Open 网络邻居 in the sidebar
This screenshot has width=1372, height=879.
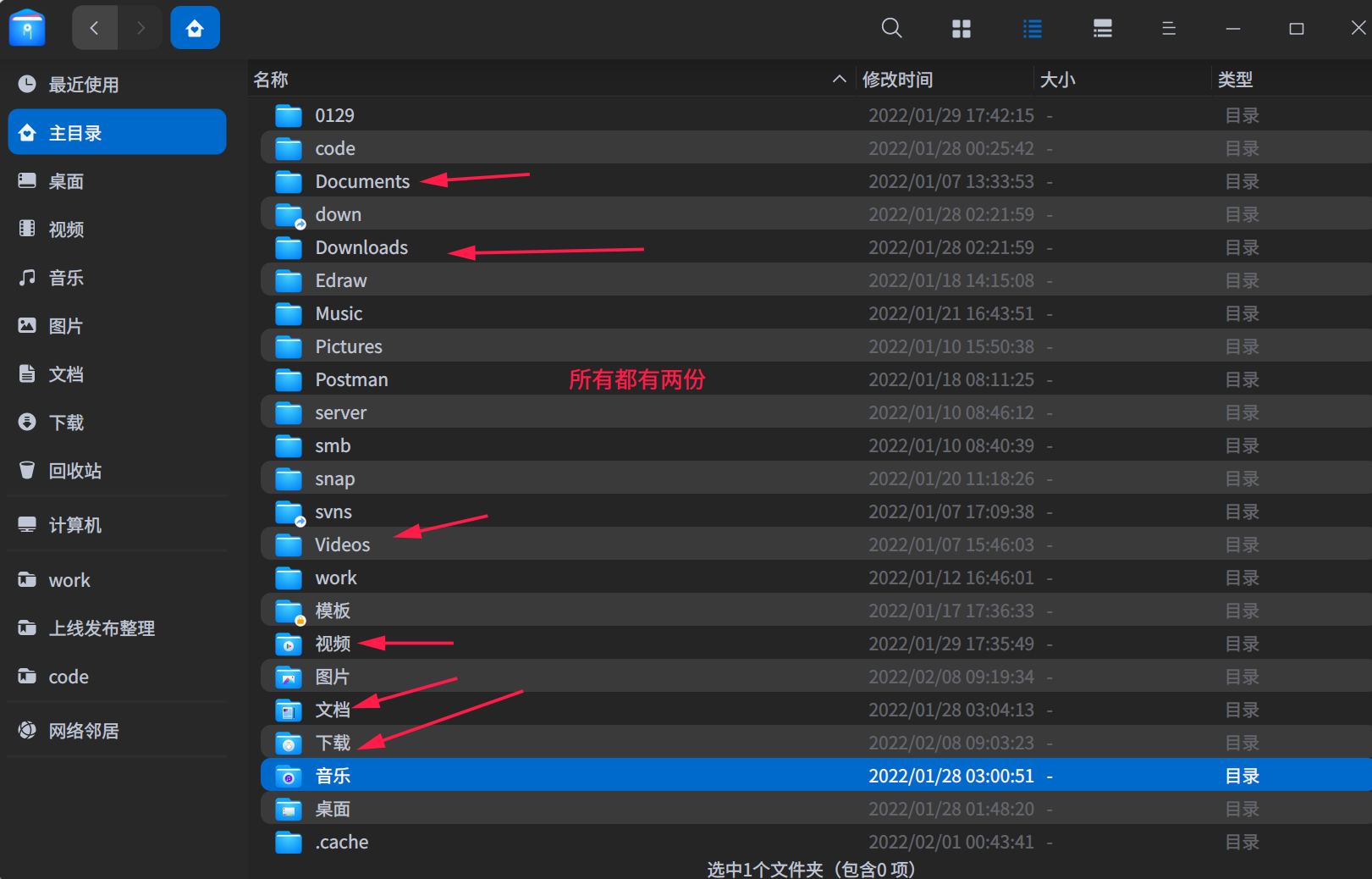point(117,731)
